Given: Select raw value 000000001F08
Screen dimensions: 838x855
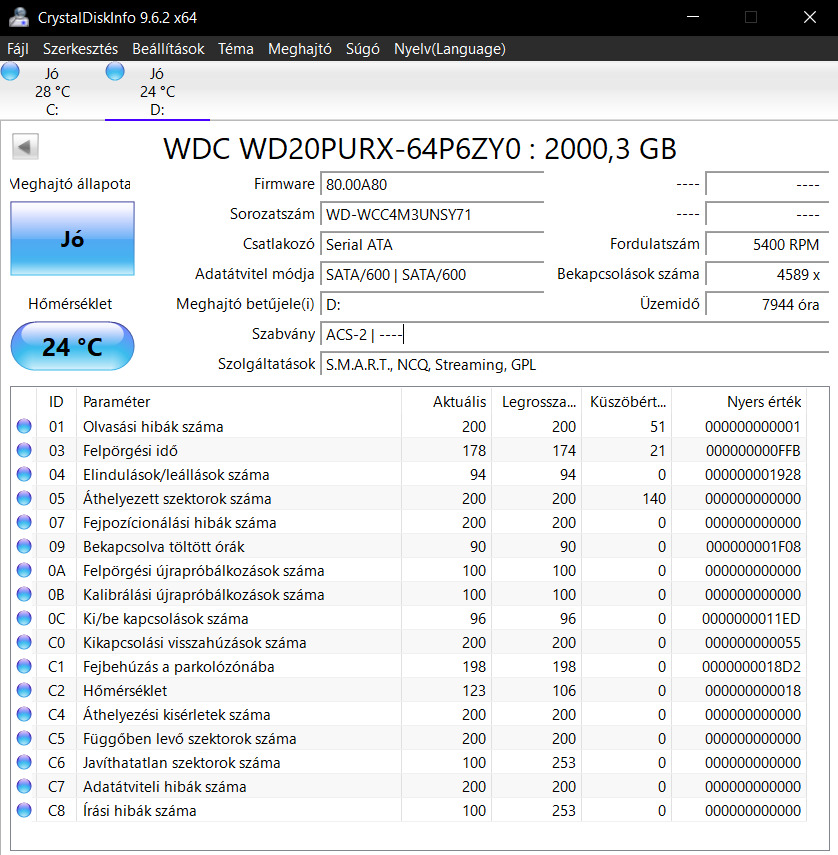Looking at the screenshot, I should point(753,546).
